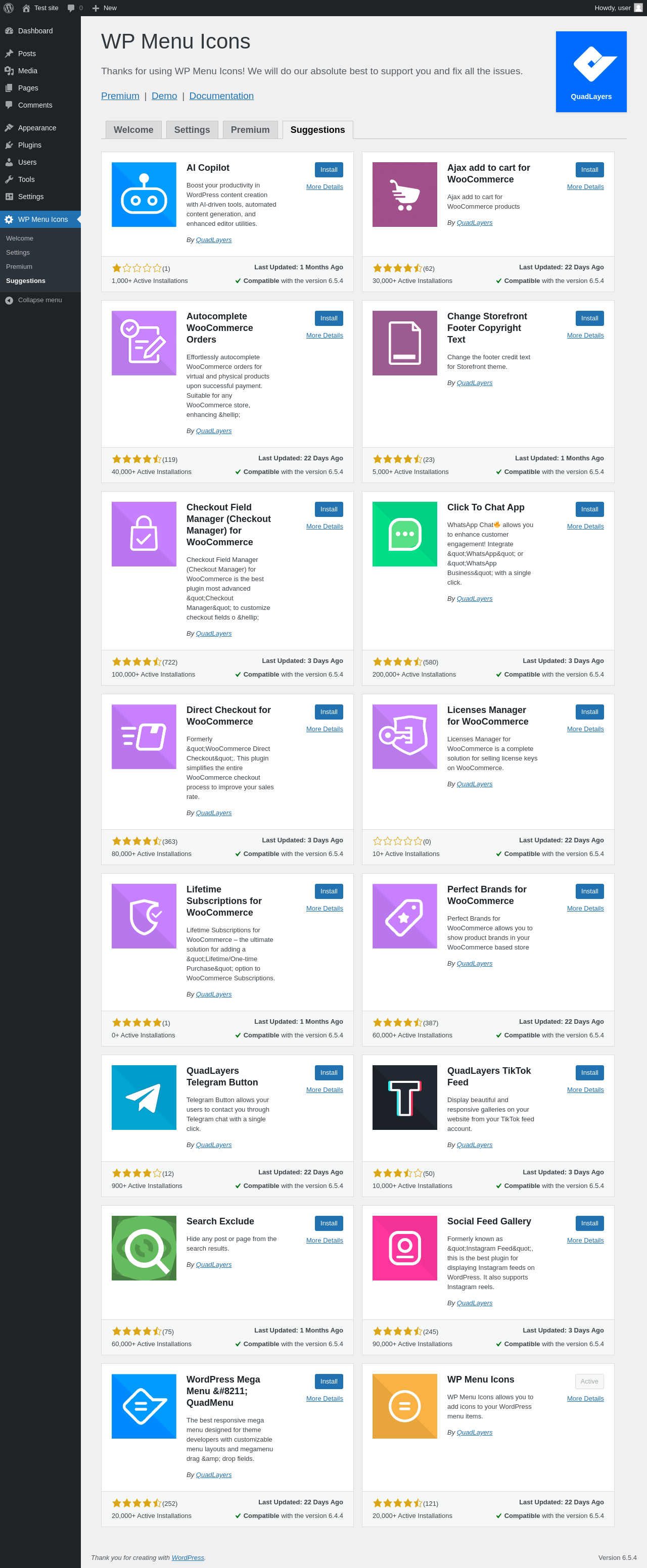Open the Posts menu item
The height and width of the screenshot is (1568, 647).
40,54
